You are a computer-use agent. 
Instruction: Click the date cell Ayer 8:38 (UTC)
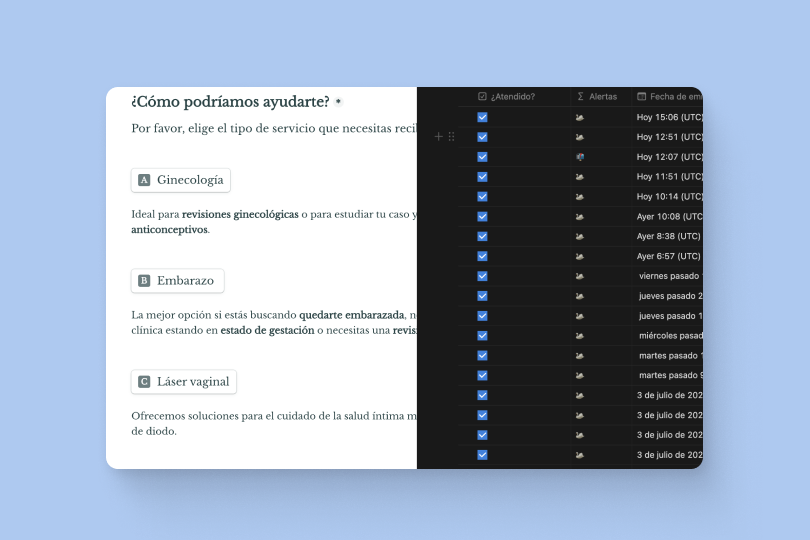click(x=668, y=236)
